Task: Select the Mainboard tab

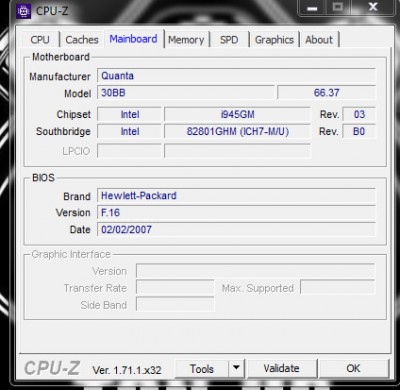Action: (x=133, y=39)
